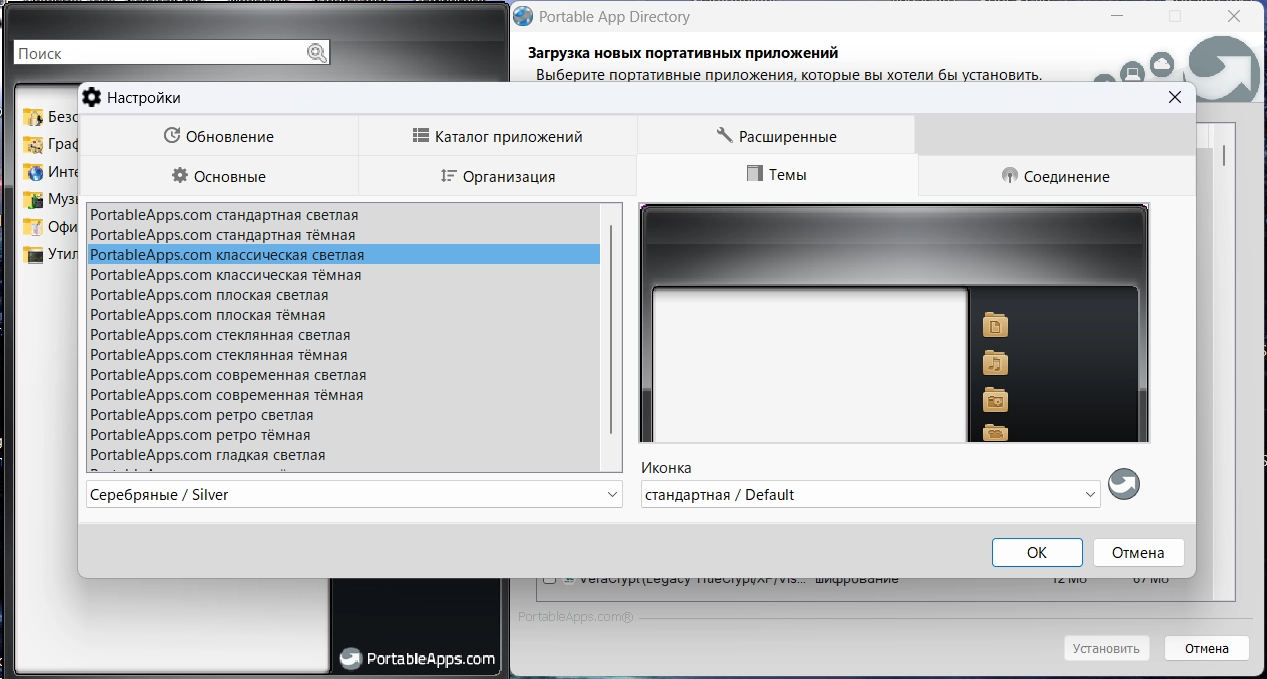1267x679 pixels.
Task: Select theme "PortableApps.com современная тёмная"
Action: (x=344, y=395)
